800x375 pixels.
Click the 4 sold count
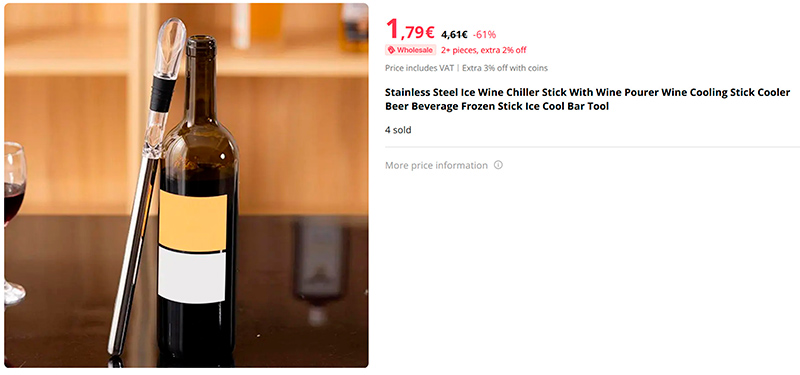point(398,130)
